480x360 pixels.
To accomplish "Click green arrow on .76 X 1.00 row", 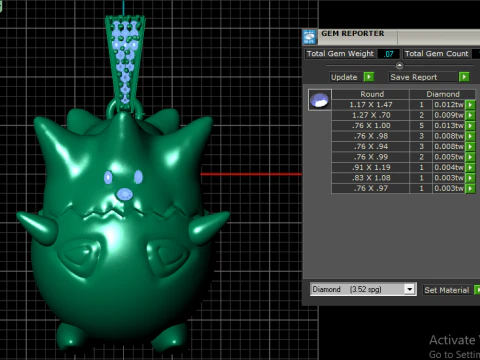I will click(470, 126).
